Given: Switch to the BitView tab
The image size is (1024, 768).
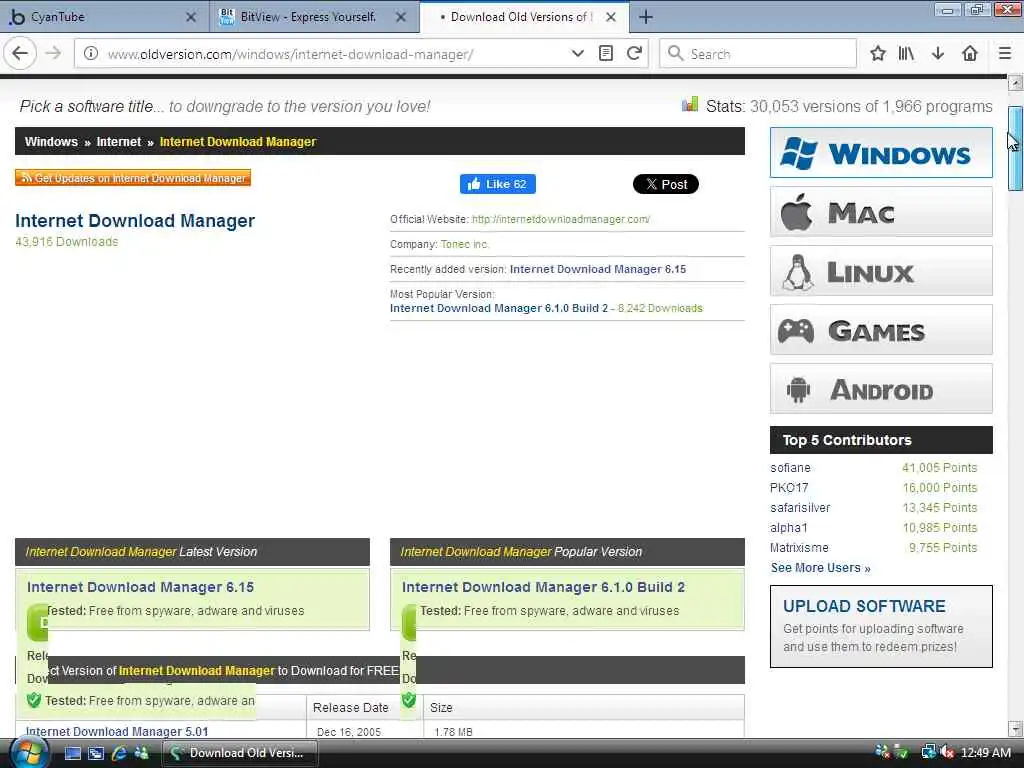Looking at the screenshot, I should (x=315, y=17).
